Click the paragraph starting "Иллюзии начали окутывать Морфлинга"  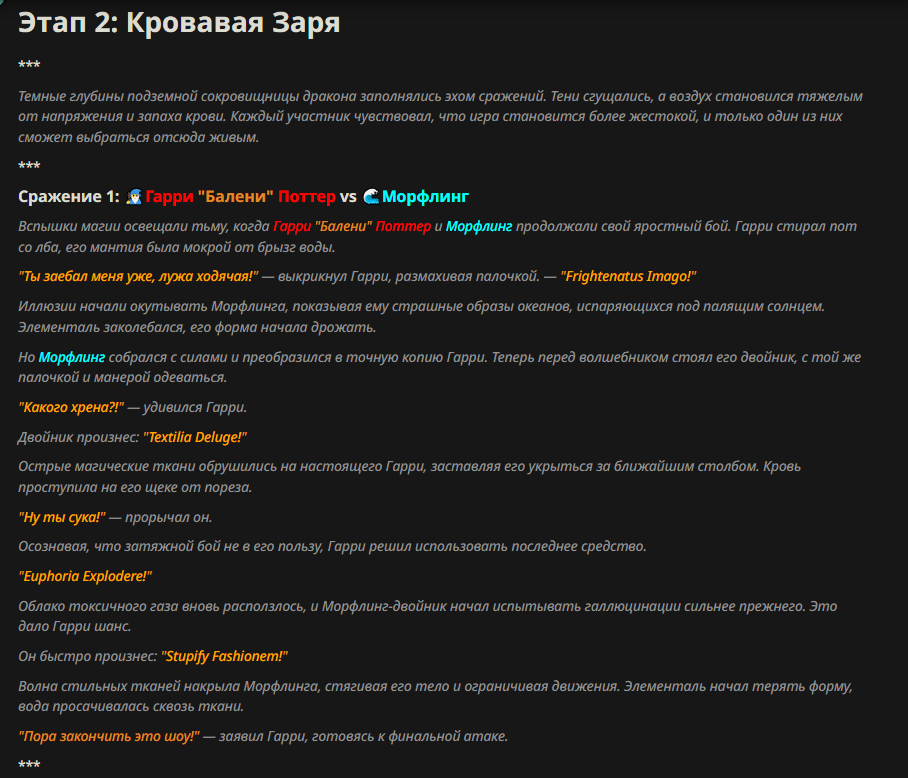pyautogui.click(x=421, y=317)
